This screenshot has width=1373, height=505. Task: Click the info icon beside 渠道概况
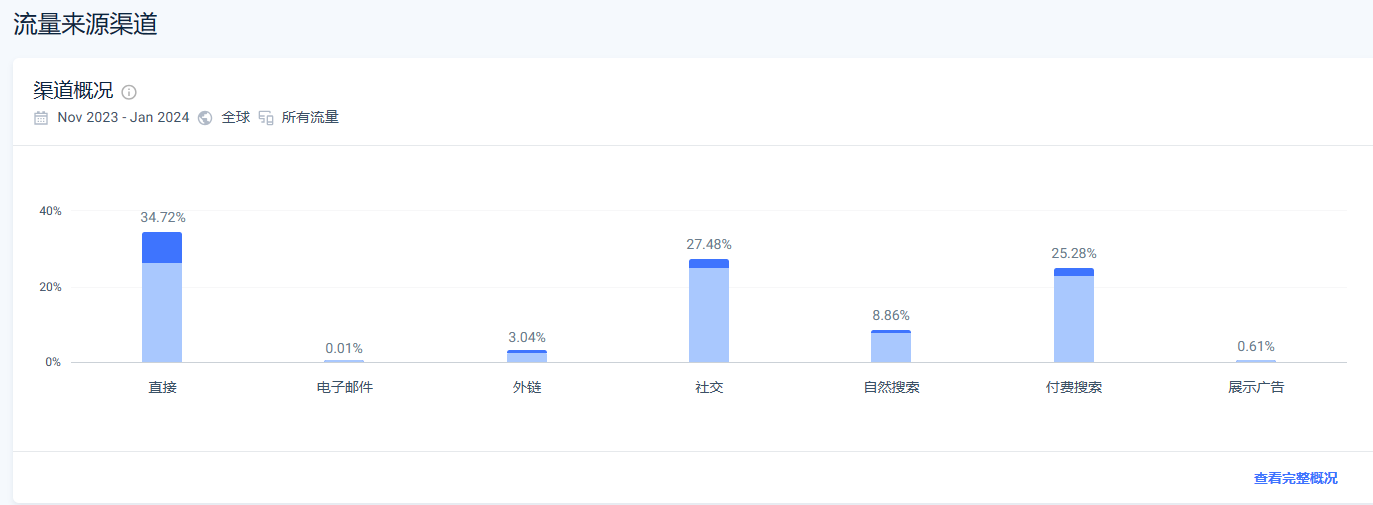(x=129, y=92)
